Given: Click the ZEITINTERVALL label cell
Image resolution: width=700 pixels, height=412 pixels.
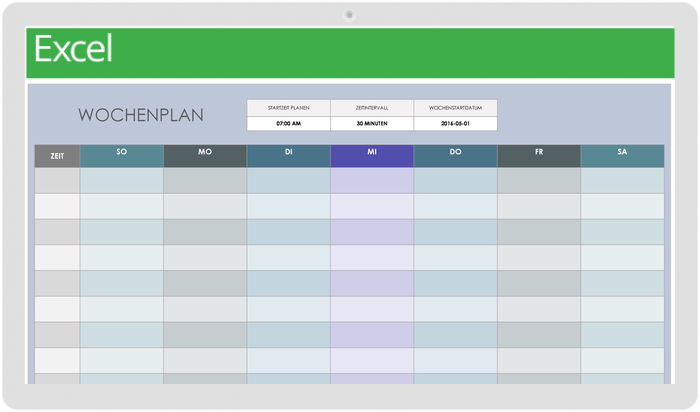Looking at the screenshot, I should [371, 107].
